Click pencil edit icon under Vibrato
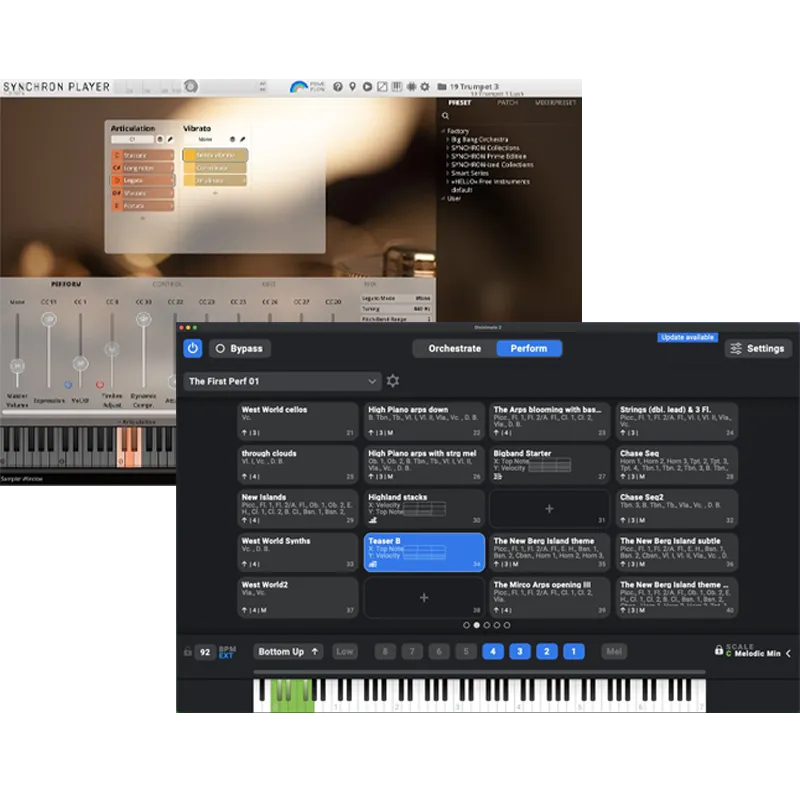800x800 pixels. pos(243,139)
